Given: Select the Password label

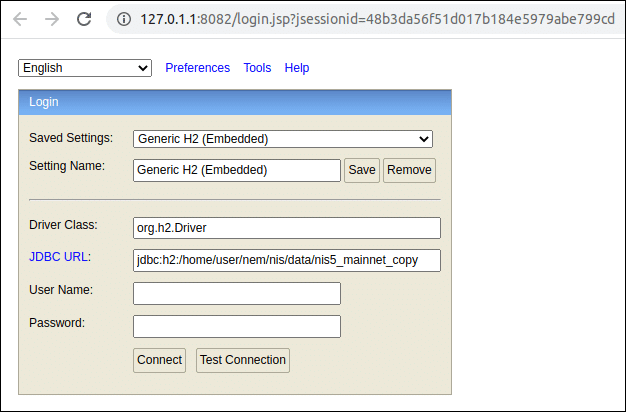Looking at the screenshot, I should tap(57, 323).
